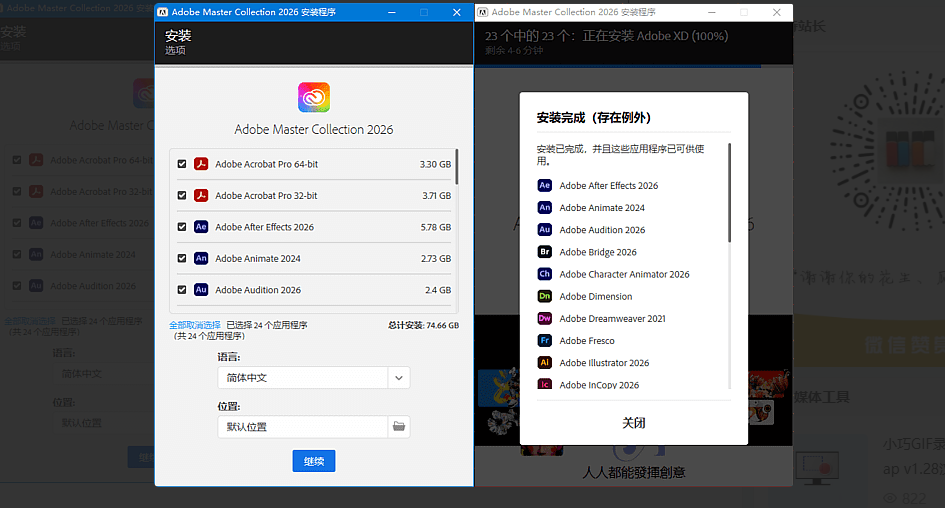Click the Adobe Dimension icon
945x508 pixels.
click(x=545, y=296)
